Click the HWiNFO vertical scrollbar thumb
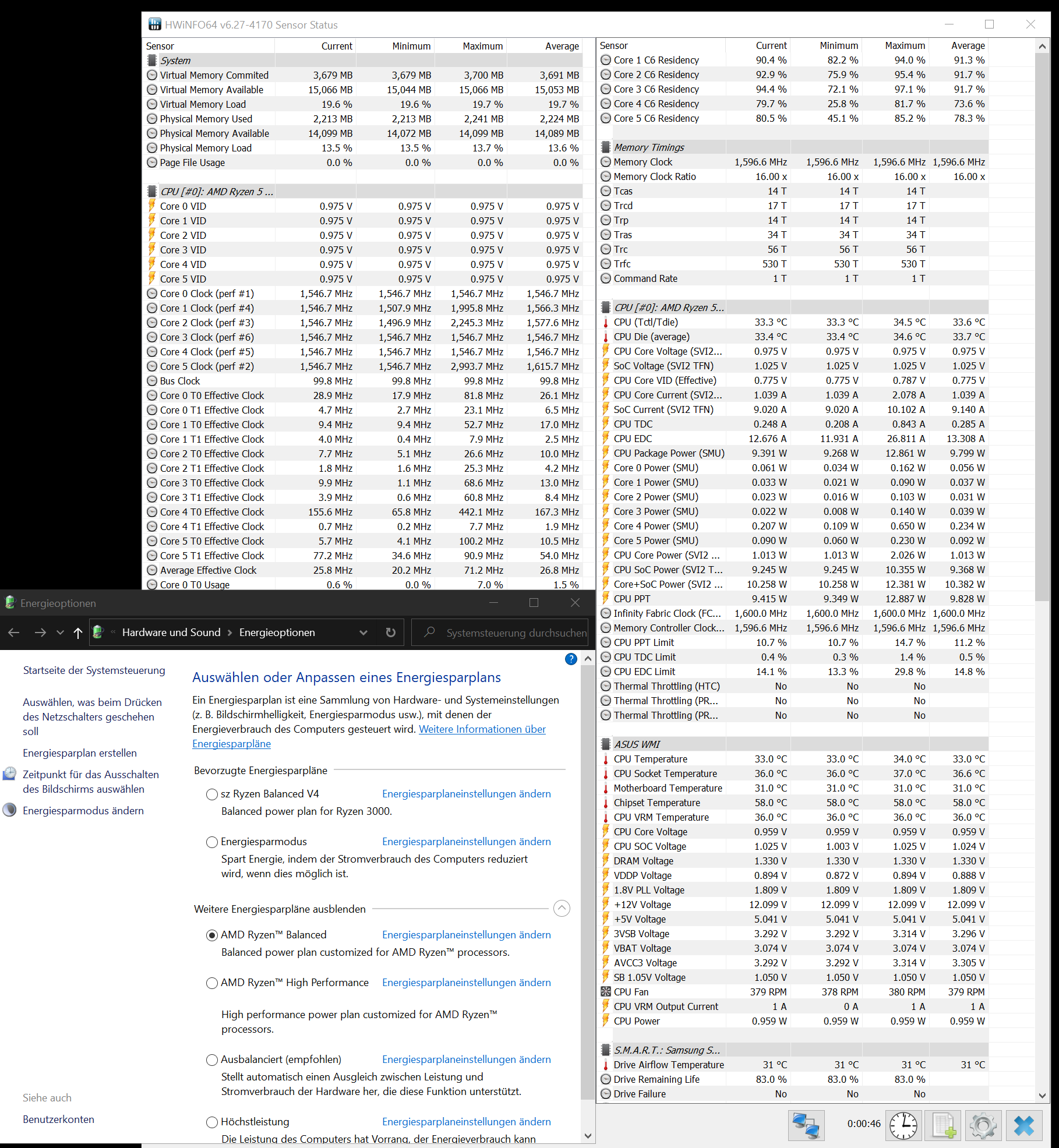 1042,327
